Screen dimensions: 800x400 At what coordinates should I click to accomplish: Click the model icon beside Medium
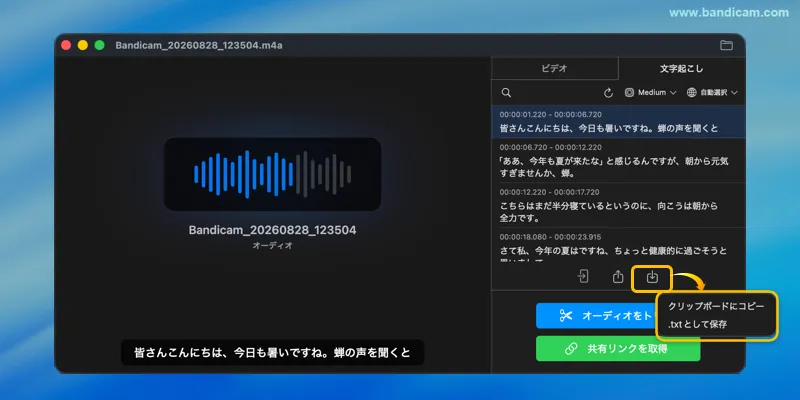coord(630,93)
